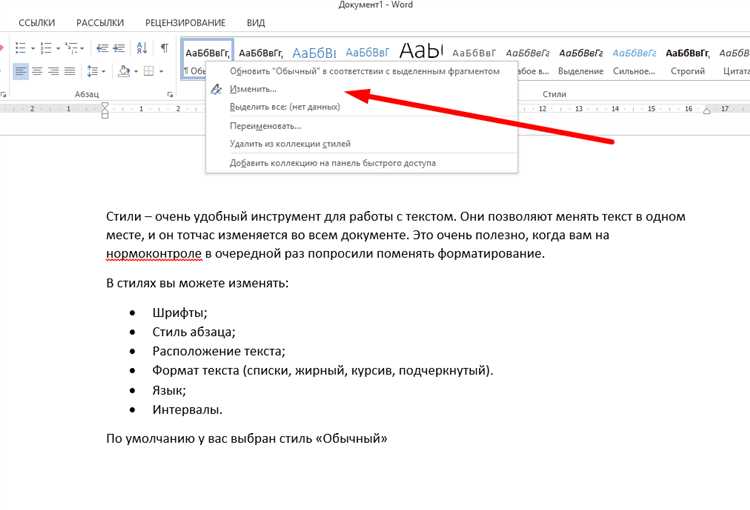The width and height of the screenshot is (750, 510).
Task: Expand the borders dropdown arrow
Action: coord(161,72)
